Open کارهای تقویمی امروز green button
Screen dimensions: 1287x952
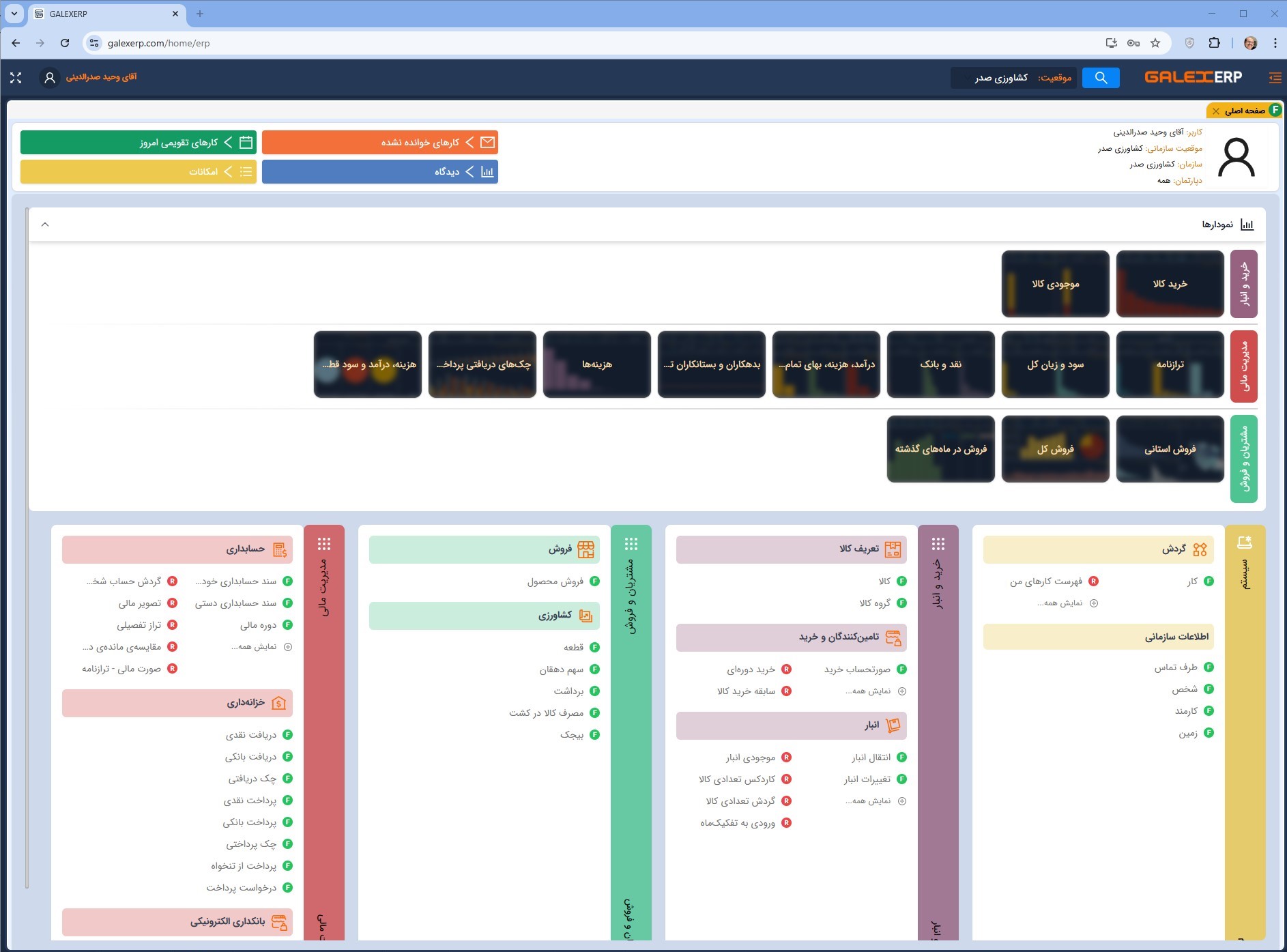[x=139, y=142]
